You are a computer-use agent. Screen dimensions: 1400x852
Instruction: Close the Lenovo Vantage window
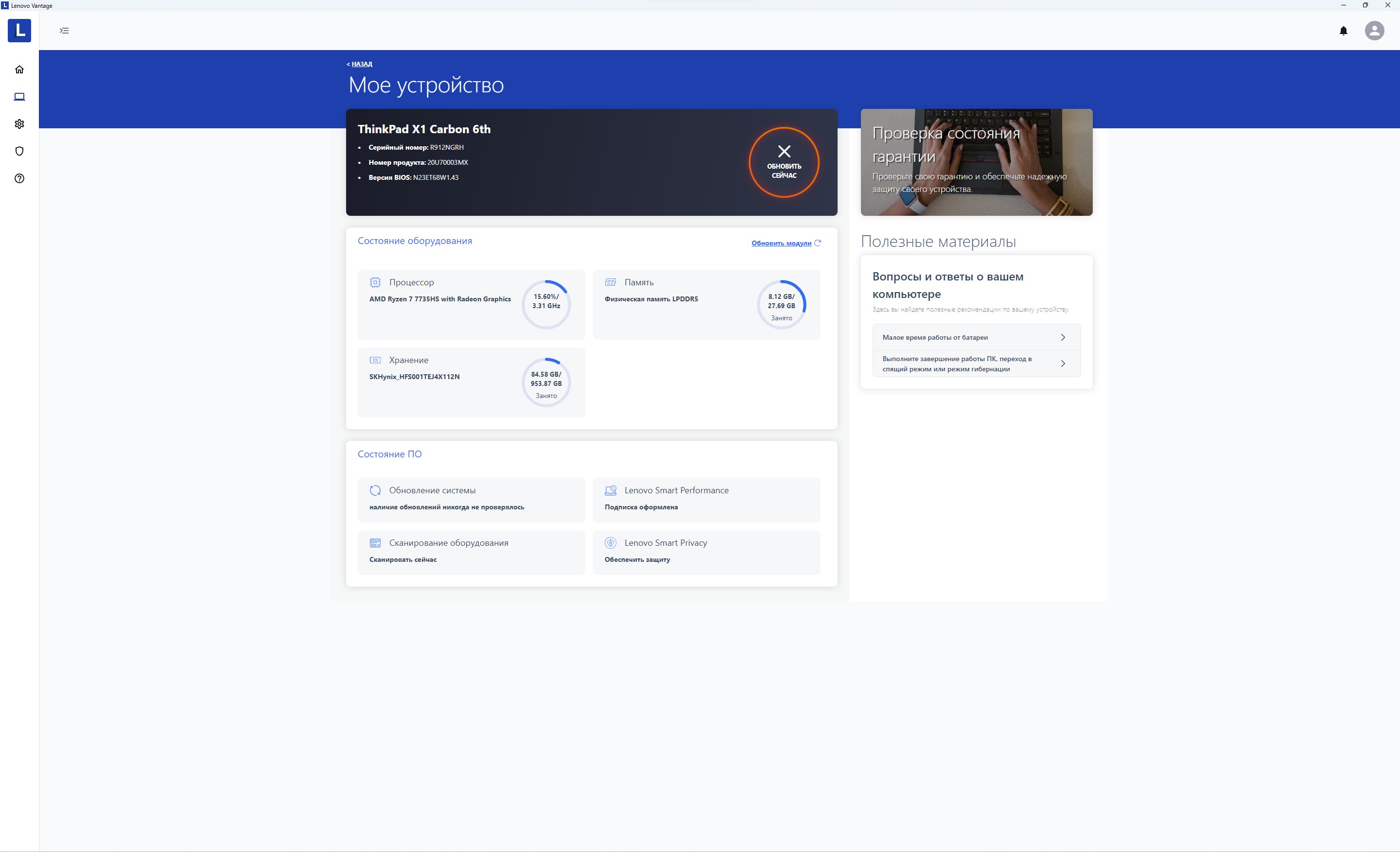point(1387,5)
